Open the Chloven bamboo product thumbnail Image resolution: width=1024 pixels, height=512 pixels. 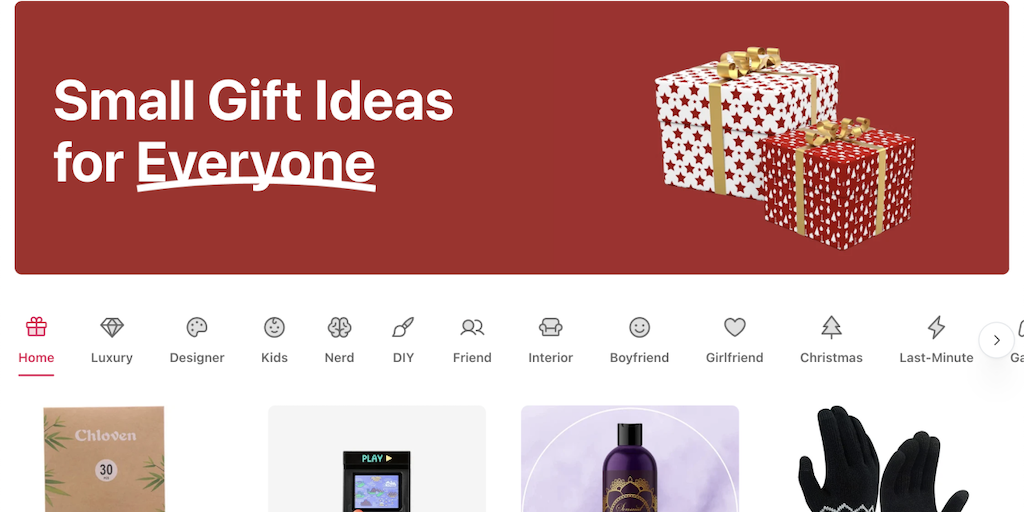pyautogui.click(x=104, y=459)
